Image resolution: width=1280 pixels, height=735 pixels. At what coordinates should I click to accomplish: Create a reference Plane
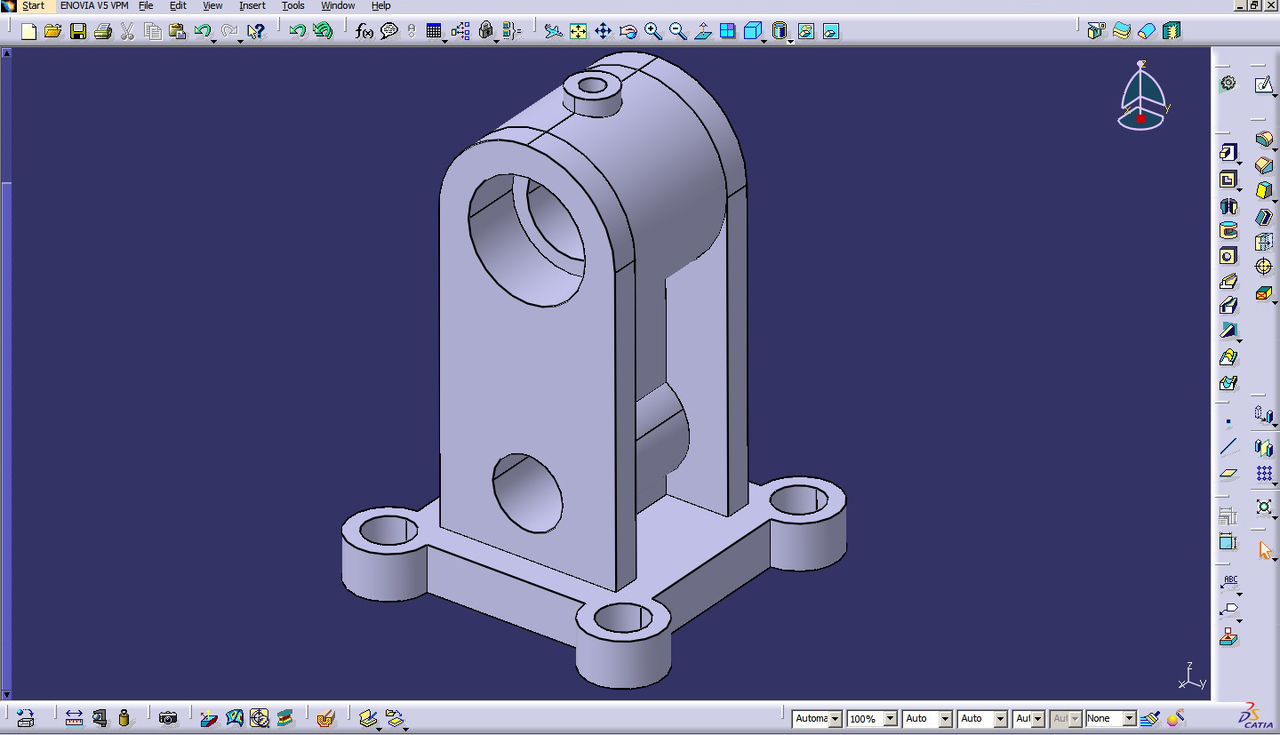[1228, 473]
